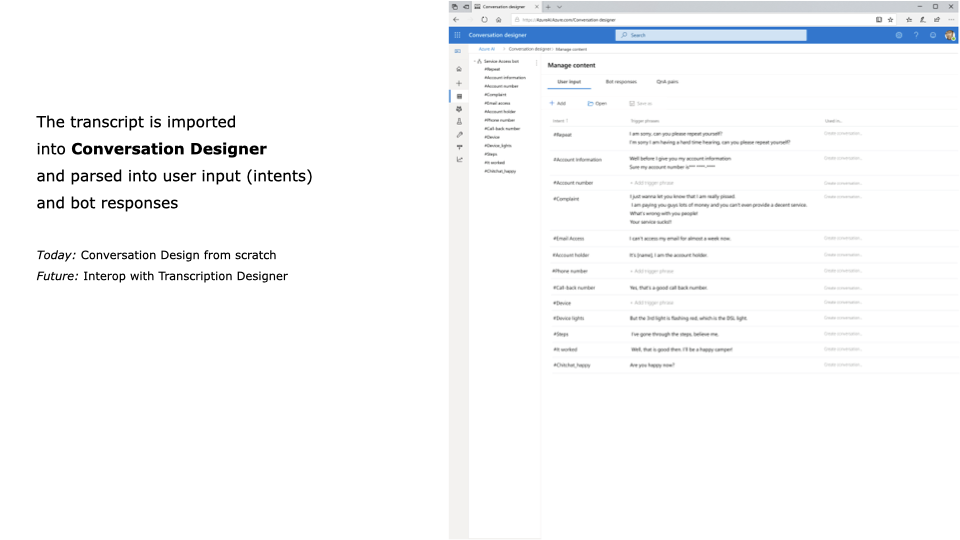Select the #Email Access table intent

point(569,239)
